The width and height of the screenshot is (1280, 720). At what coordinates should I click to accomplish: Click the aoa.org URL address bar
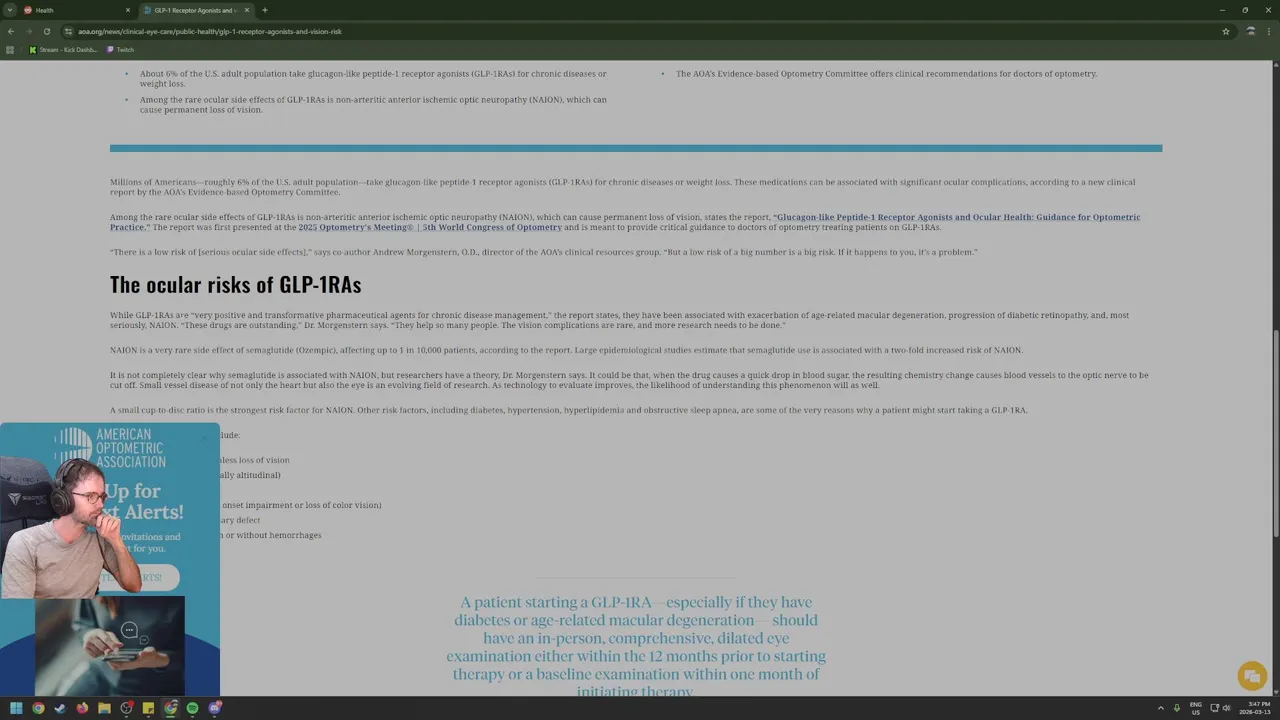(640, 31)
